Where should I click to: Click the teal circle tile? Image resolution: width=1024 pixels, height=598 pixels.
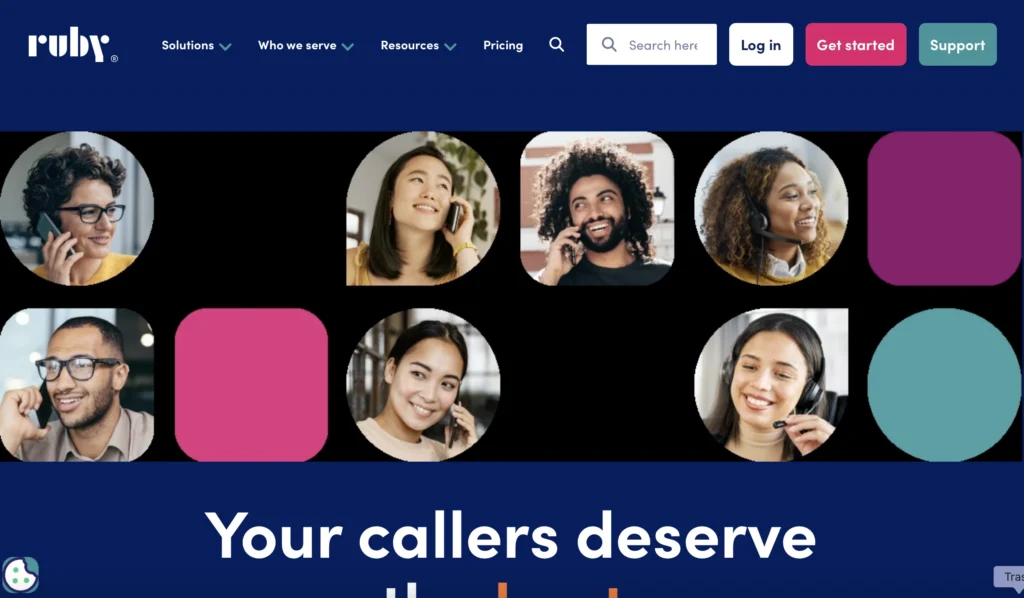944,385
